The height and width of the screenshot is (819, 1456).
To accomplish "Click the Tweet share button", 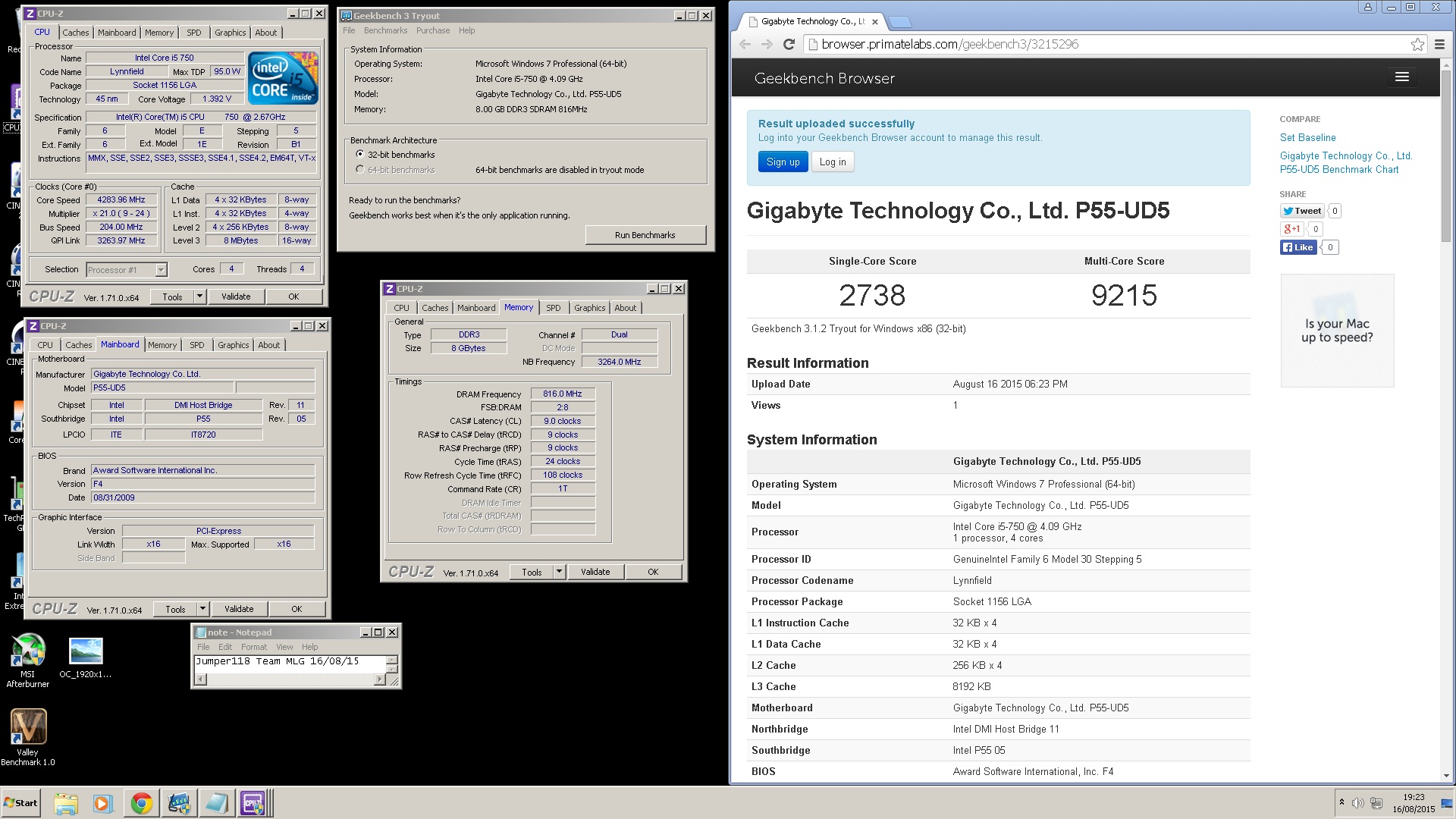I will pos(1302,211).
